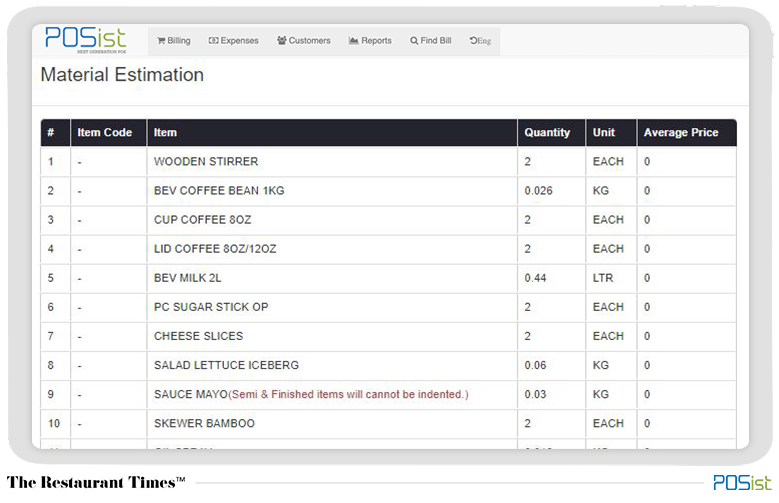Open the Find Bill search item
779x503 pixels.
[x=430, y=41]
